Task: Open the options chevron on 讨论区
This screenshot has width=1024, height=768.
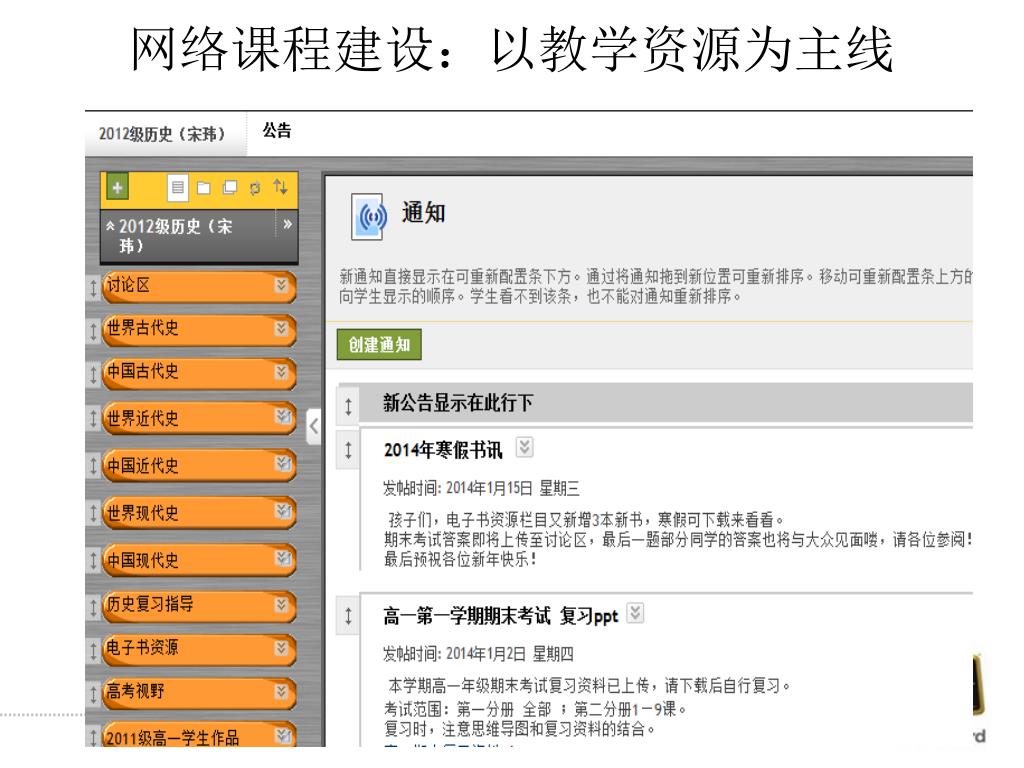Action: click(281, 285)
